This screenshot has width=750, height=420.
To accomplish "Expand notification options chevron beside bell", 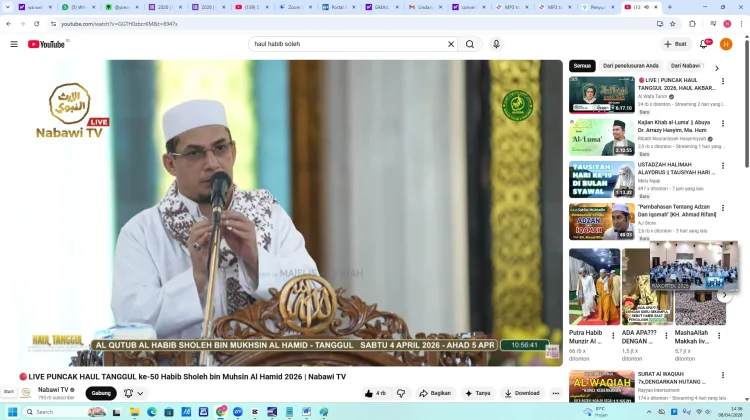I will click(x=140, y=393).
